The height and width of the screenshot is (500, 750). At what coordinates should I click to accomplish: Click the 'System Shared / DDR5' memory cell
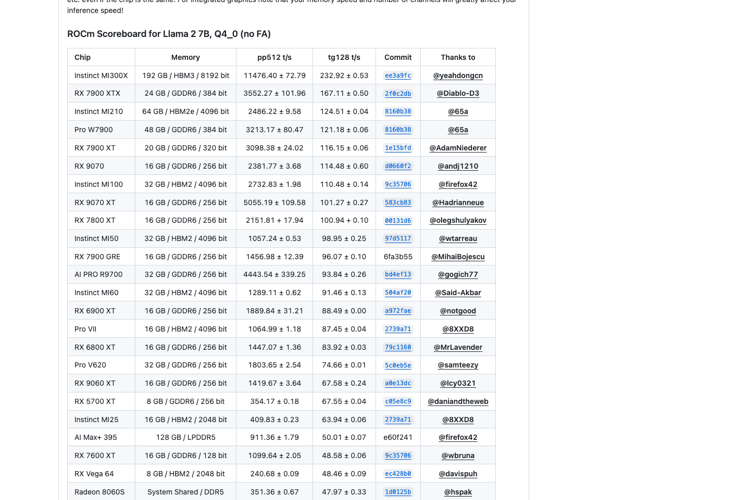186,492
